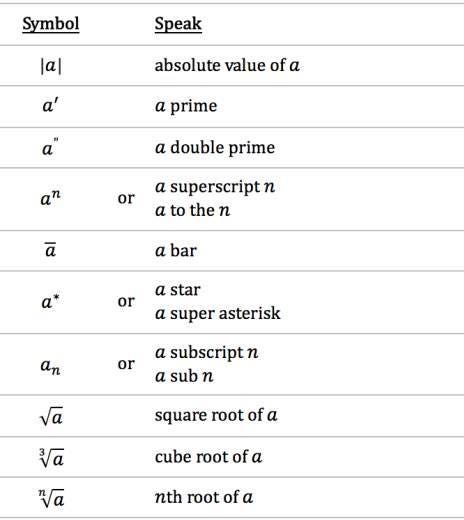The height and width of the screenshot is (520, 464).
Task: Click the text 'a double prime'
Action: tap(215, 148)
